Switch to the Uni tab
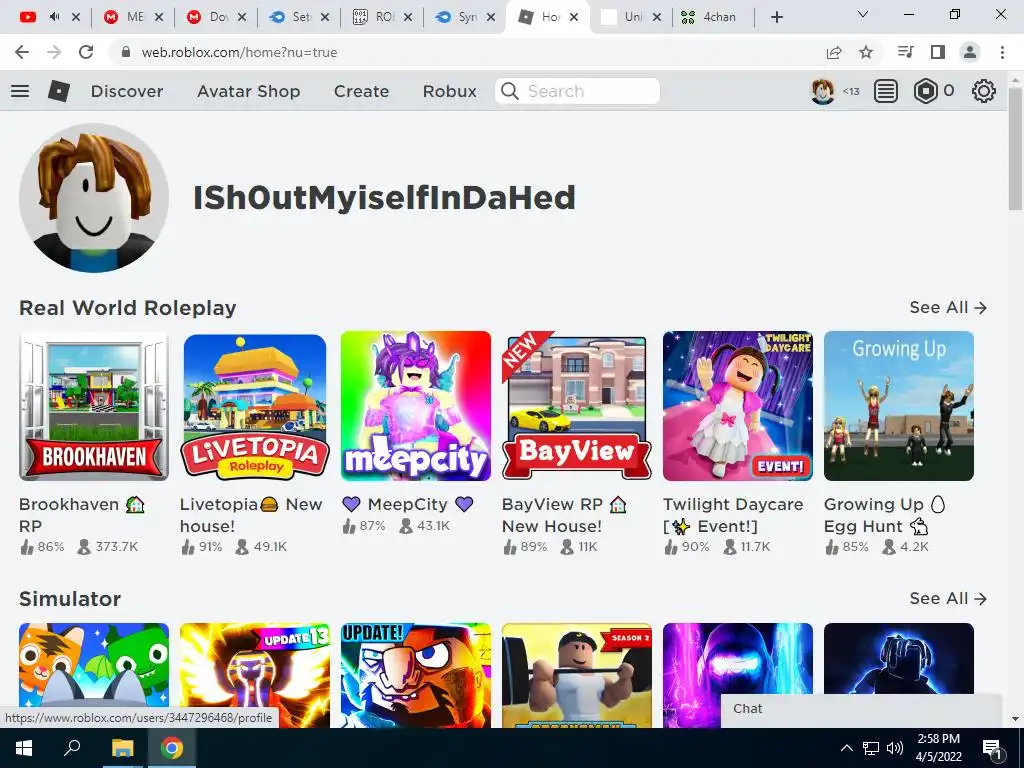The image size is (1024, 768). click(631, 17)
